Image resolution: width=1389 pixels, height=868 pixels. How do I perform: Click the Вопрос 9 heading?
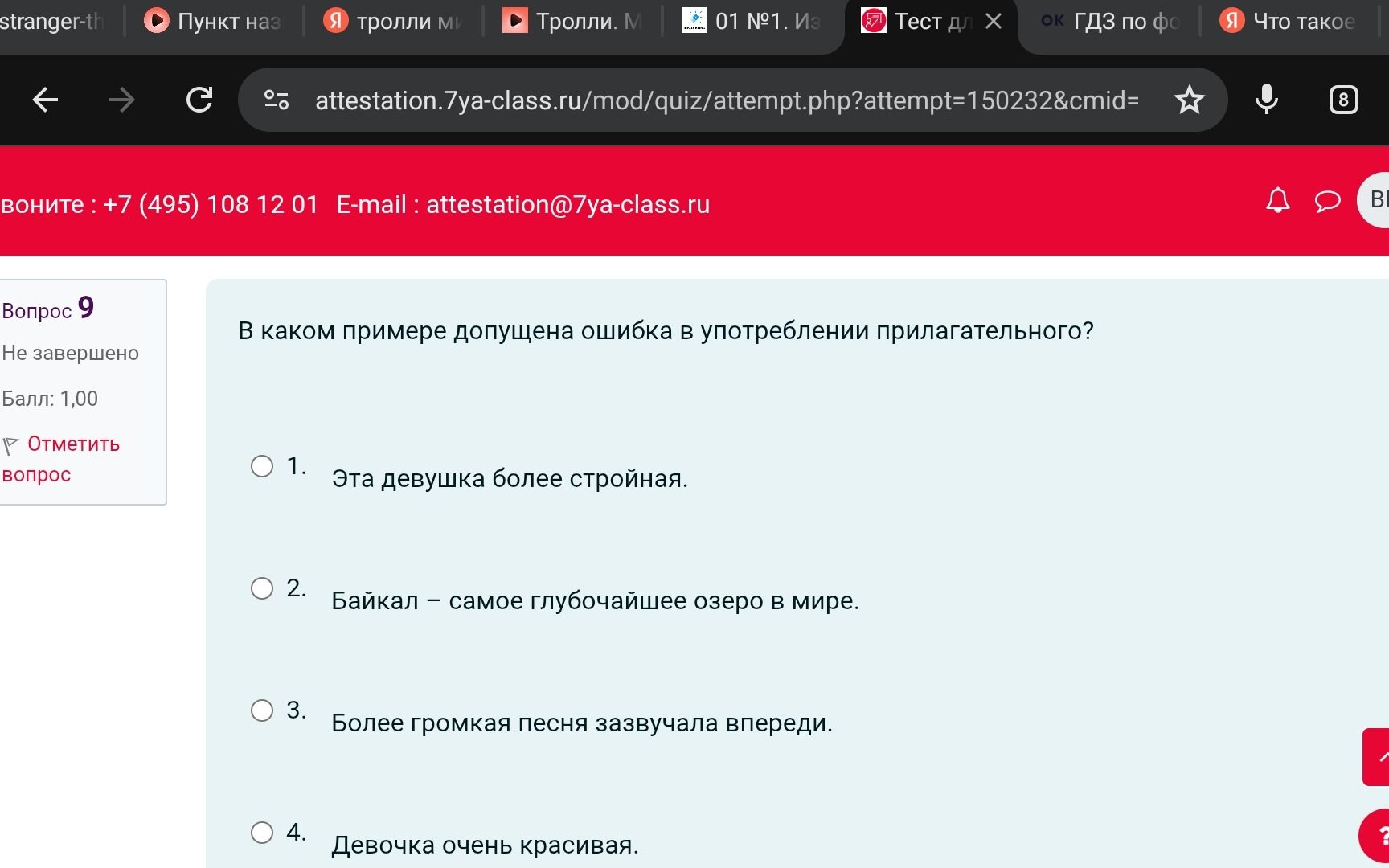click(x=48, y=309)
